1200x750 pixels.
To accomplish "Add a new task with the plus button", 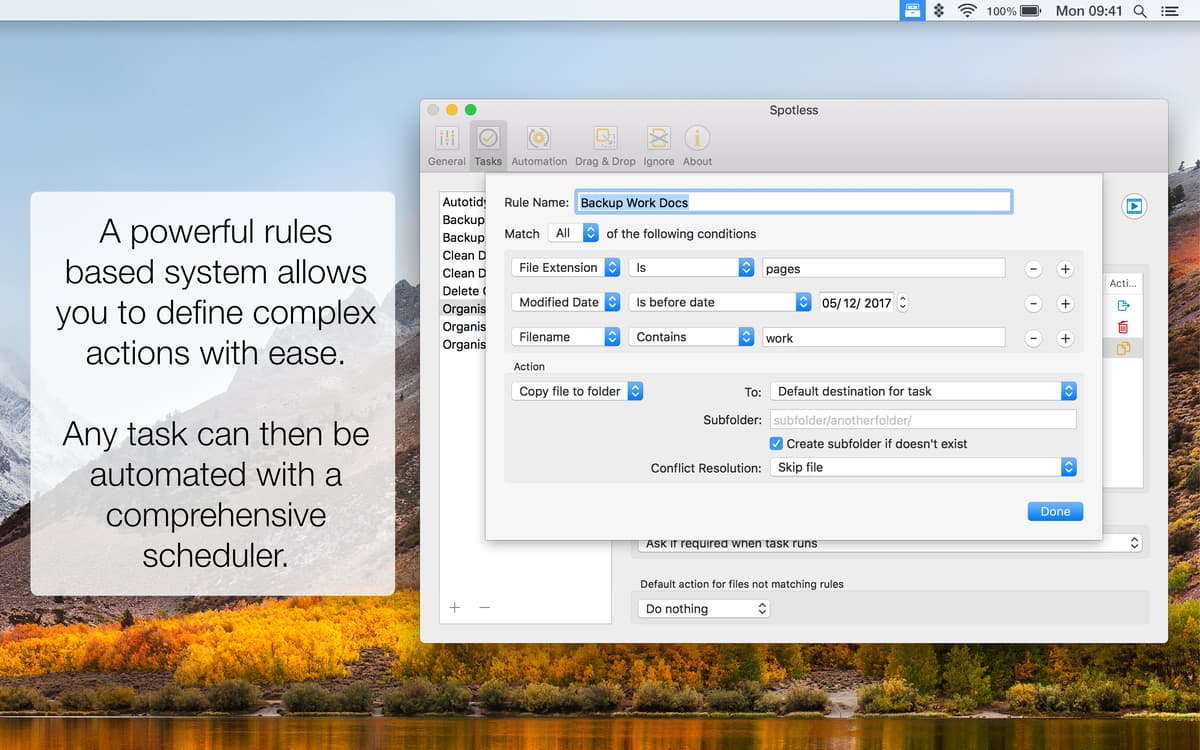I will pyautogui.click(x=454, y=607).
